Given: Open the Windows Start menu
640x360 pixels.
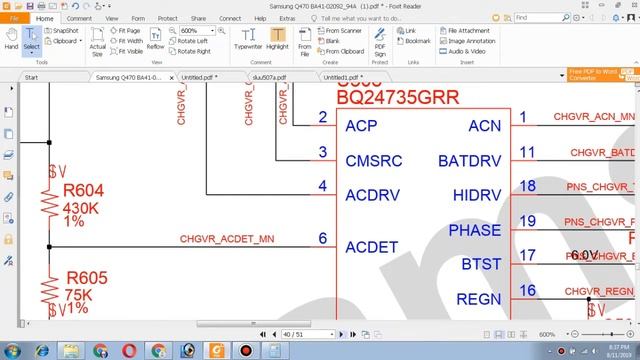Looking at the screenshot, I should coord(12,351).
